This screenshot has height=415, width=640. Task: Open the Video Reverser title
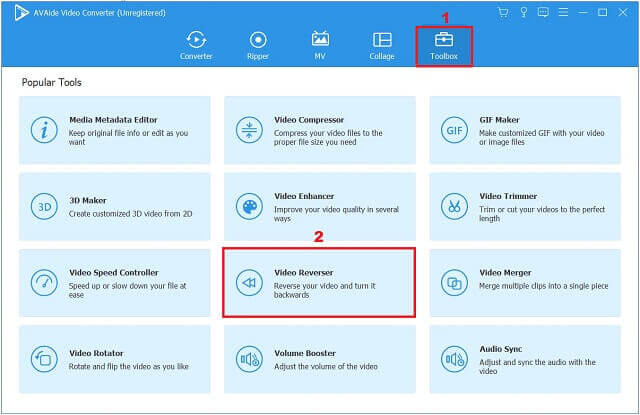(304, 273)
